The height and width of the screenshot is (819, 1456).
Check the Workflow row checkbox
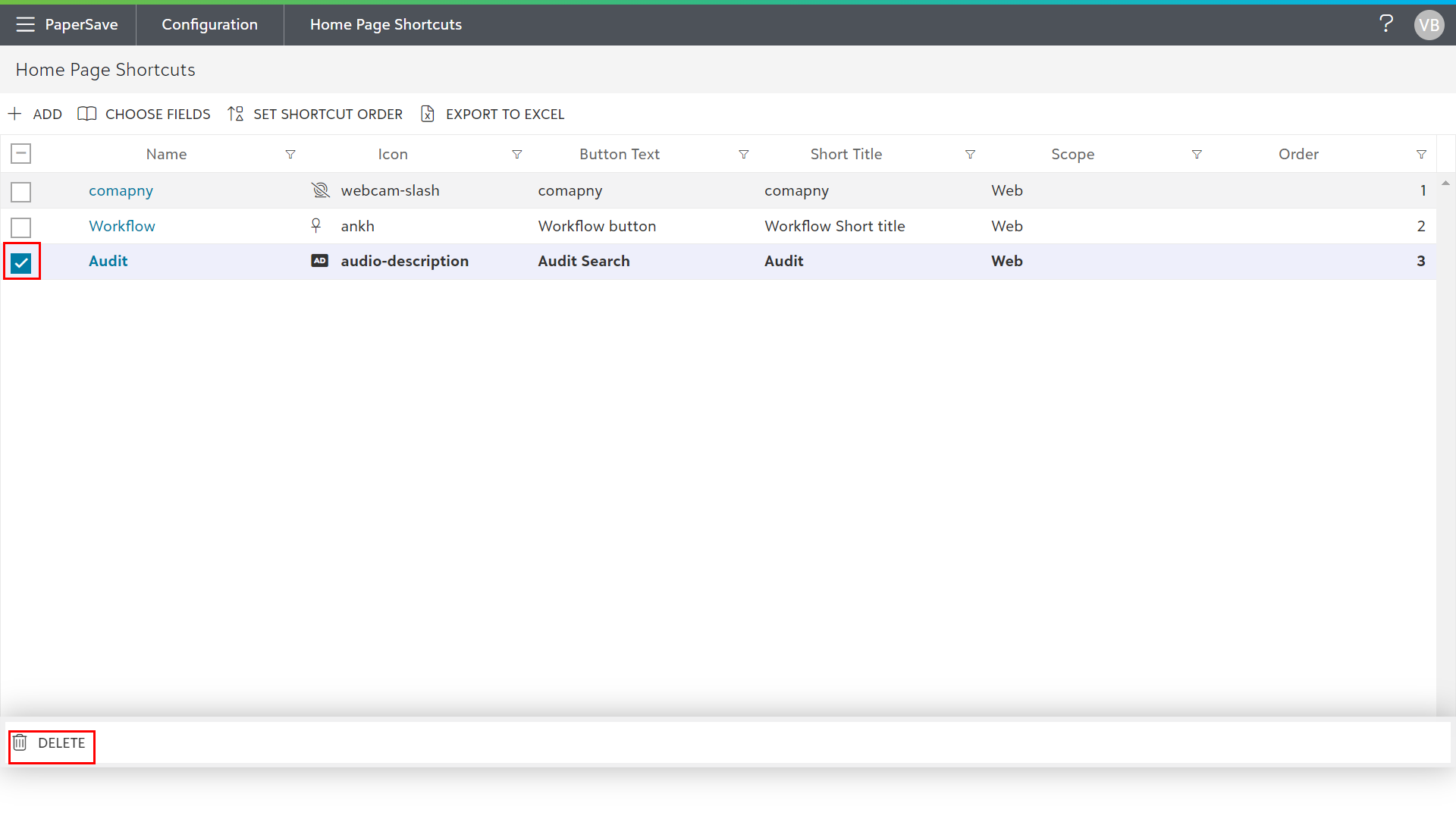click(21, 227)
